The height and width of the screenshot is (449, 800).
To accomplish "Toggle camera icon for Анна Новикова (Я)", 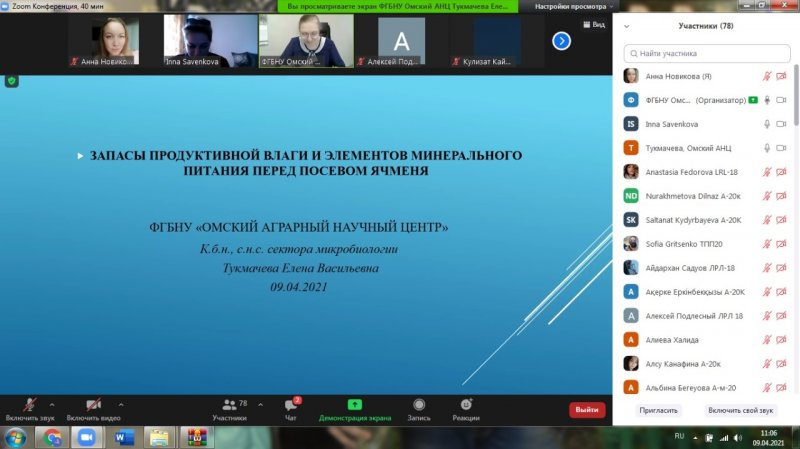I will 781,76.
